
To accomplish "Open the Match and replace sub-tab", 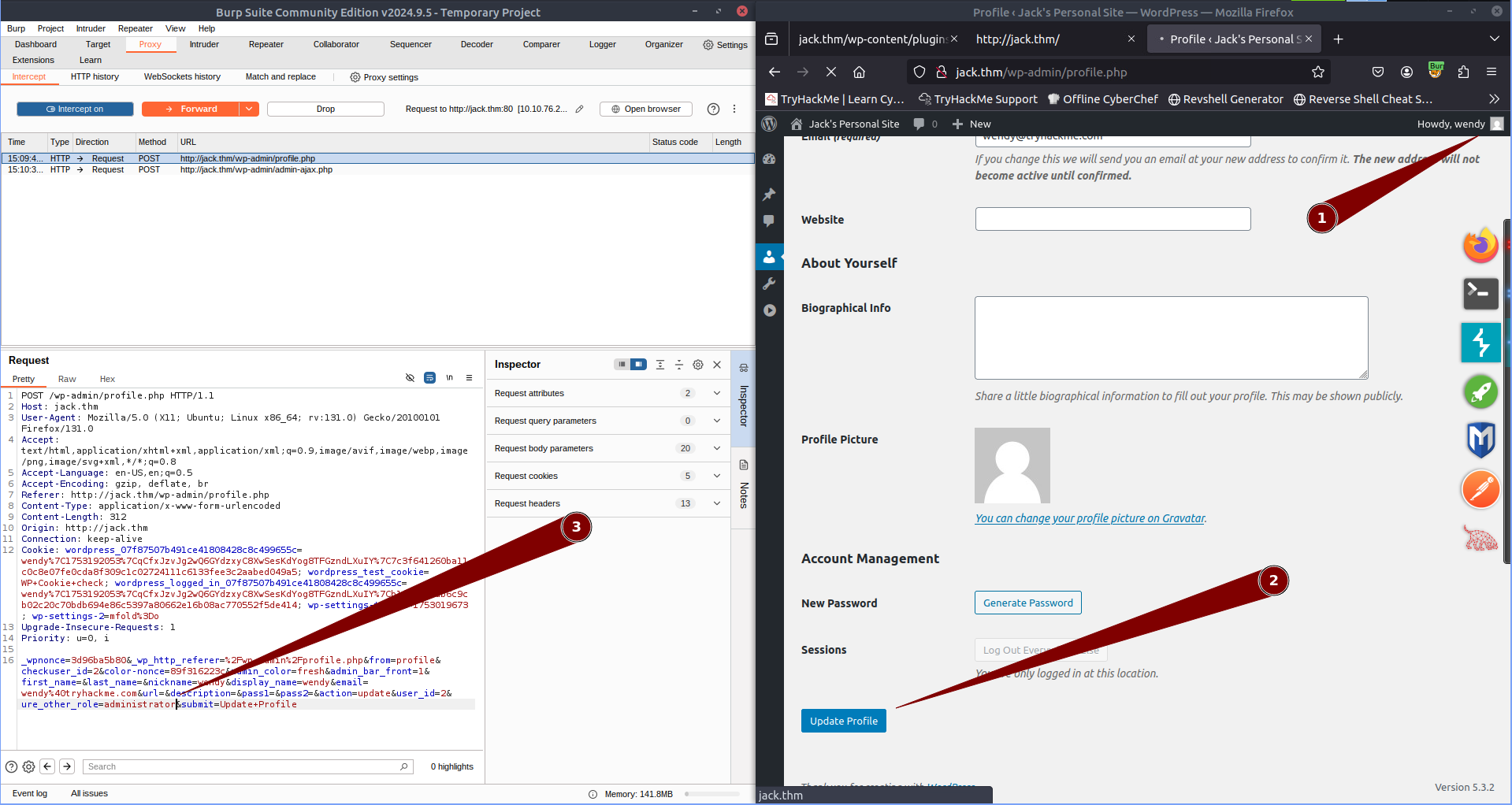I will point(280,76).
